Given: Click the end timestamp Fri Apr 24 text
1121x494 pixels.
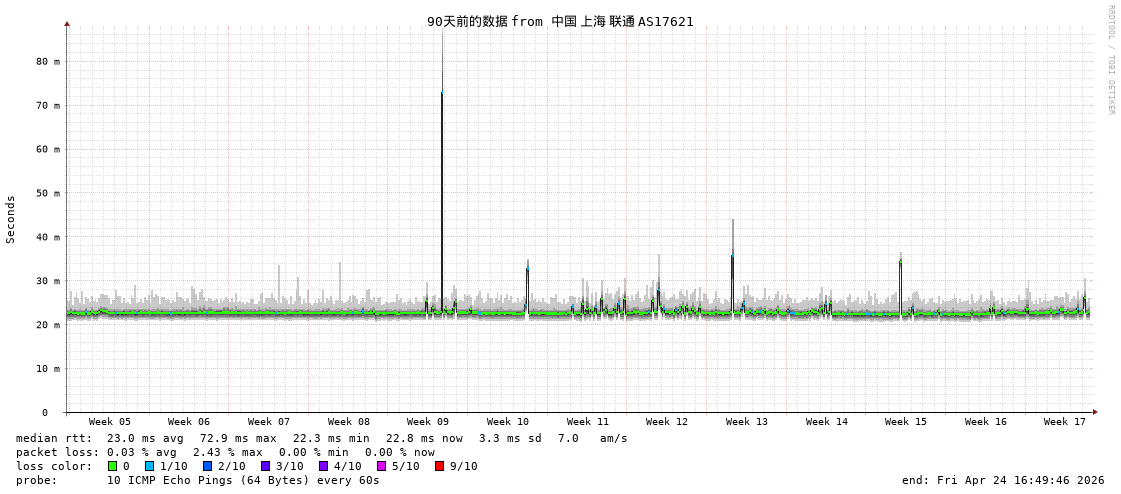Looking at the screenshot, I should click(1003, 480).
